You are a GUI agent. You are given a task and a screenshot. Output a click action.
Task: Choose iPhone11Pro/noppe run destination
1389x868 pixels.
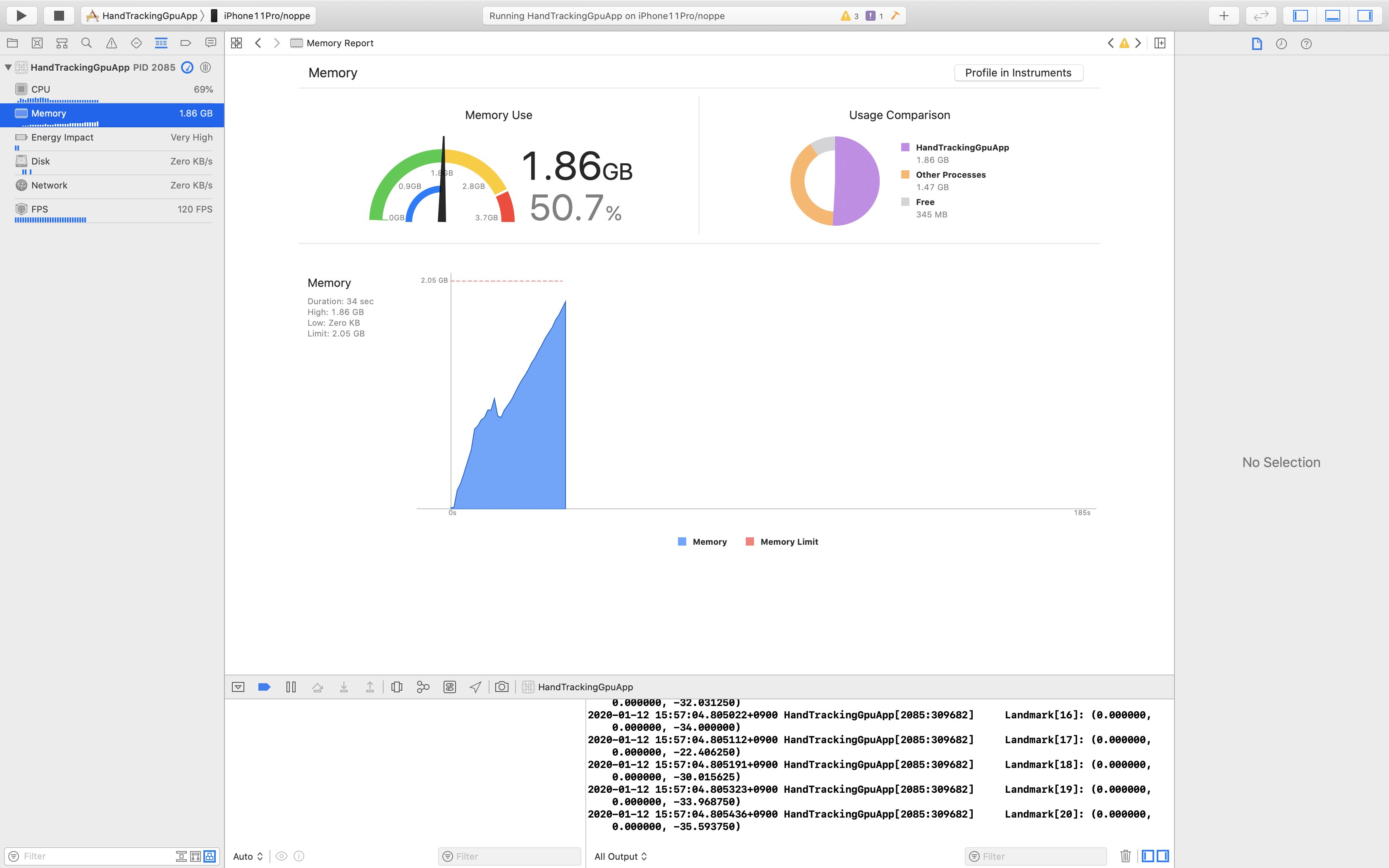point(260,16)
